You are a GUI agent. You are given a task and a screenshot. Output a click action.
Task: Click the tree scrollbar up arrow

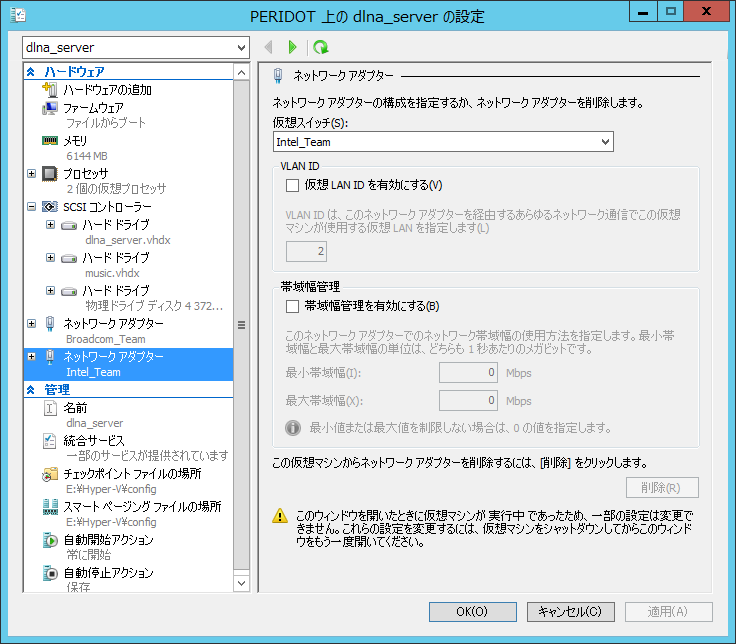(x=241, y=72)
